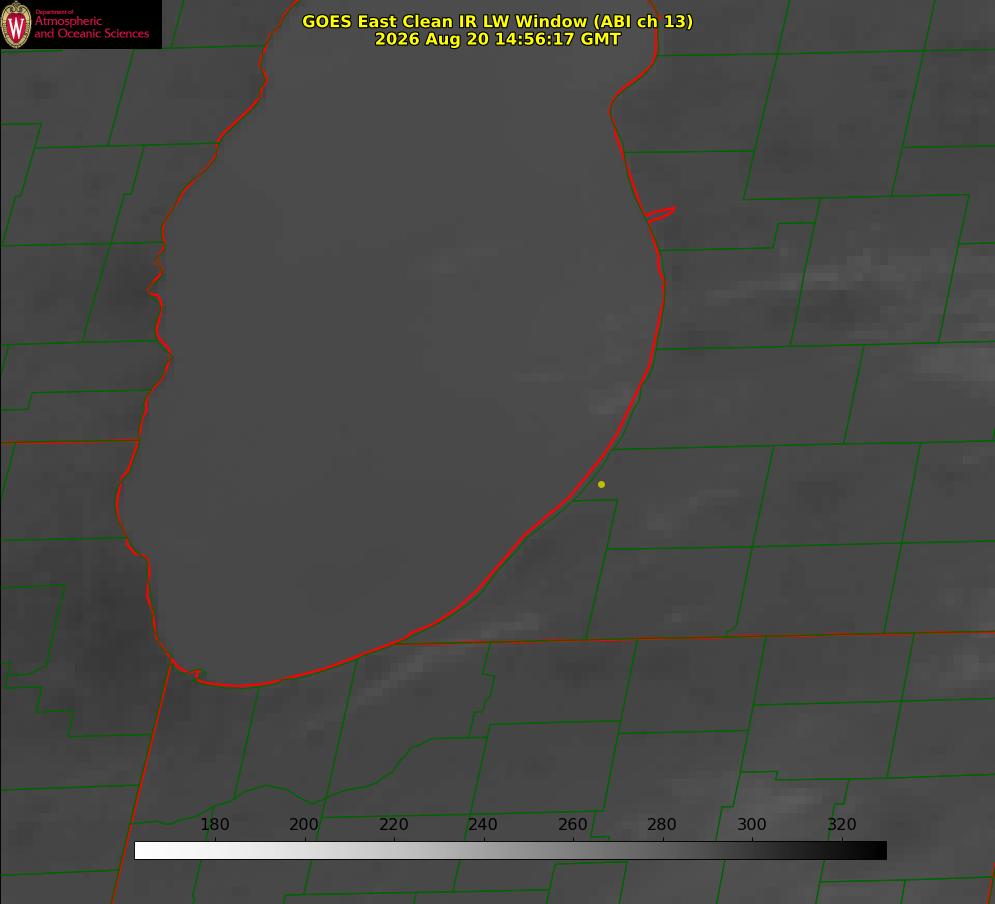Click the University of Wisconsin crest logo
The image size is (995, 904).
[x=16, y=24]
